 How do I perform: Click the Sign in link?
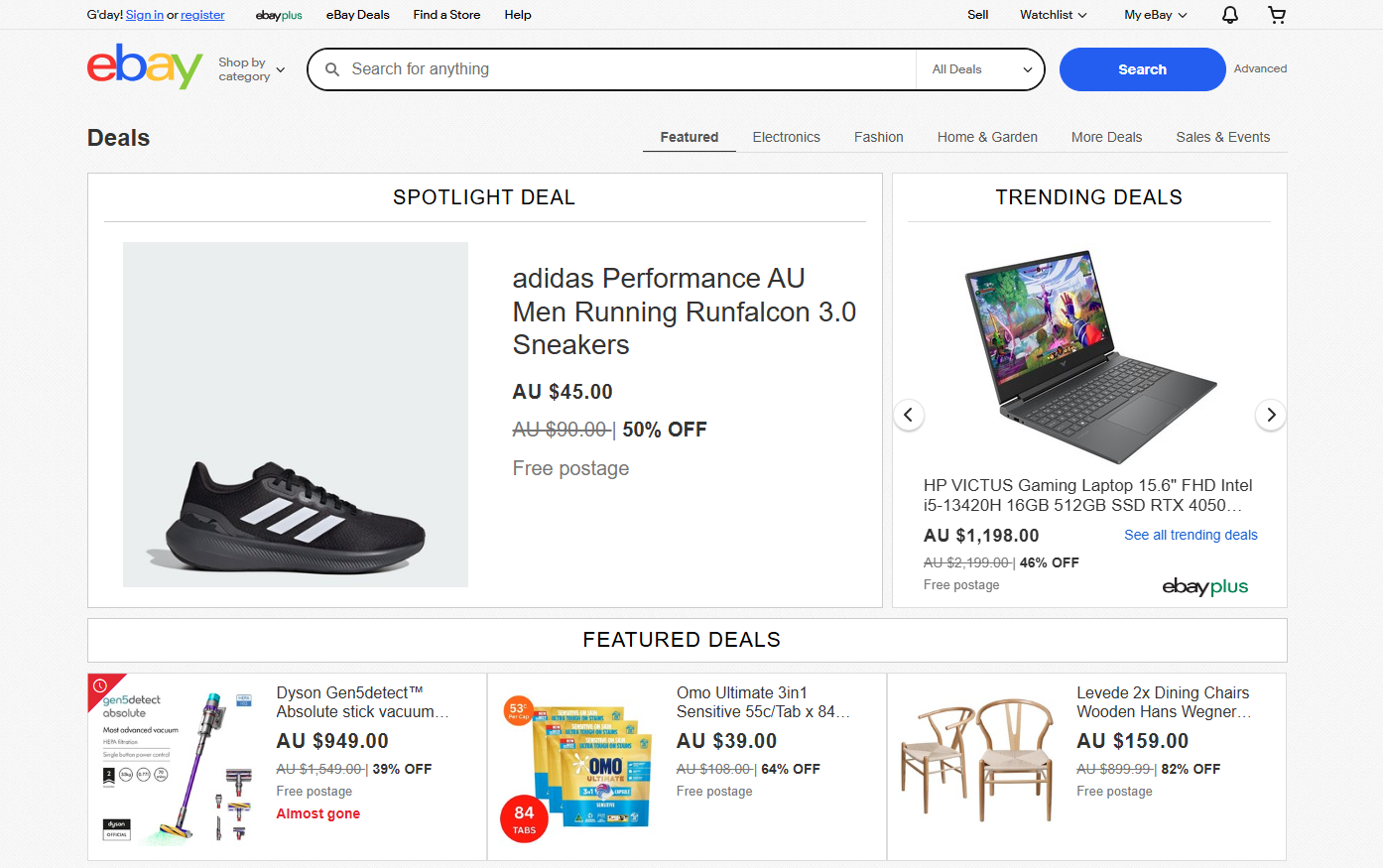(x=145, y=15)
